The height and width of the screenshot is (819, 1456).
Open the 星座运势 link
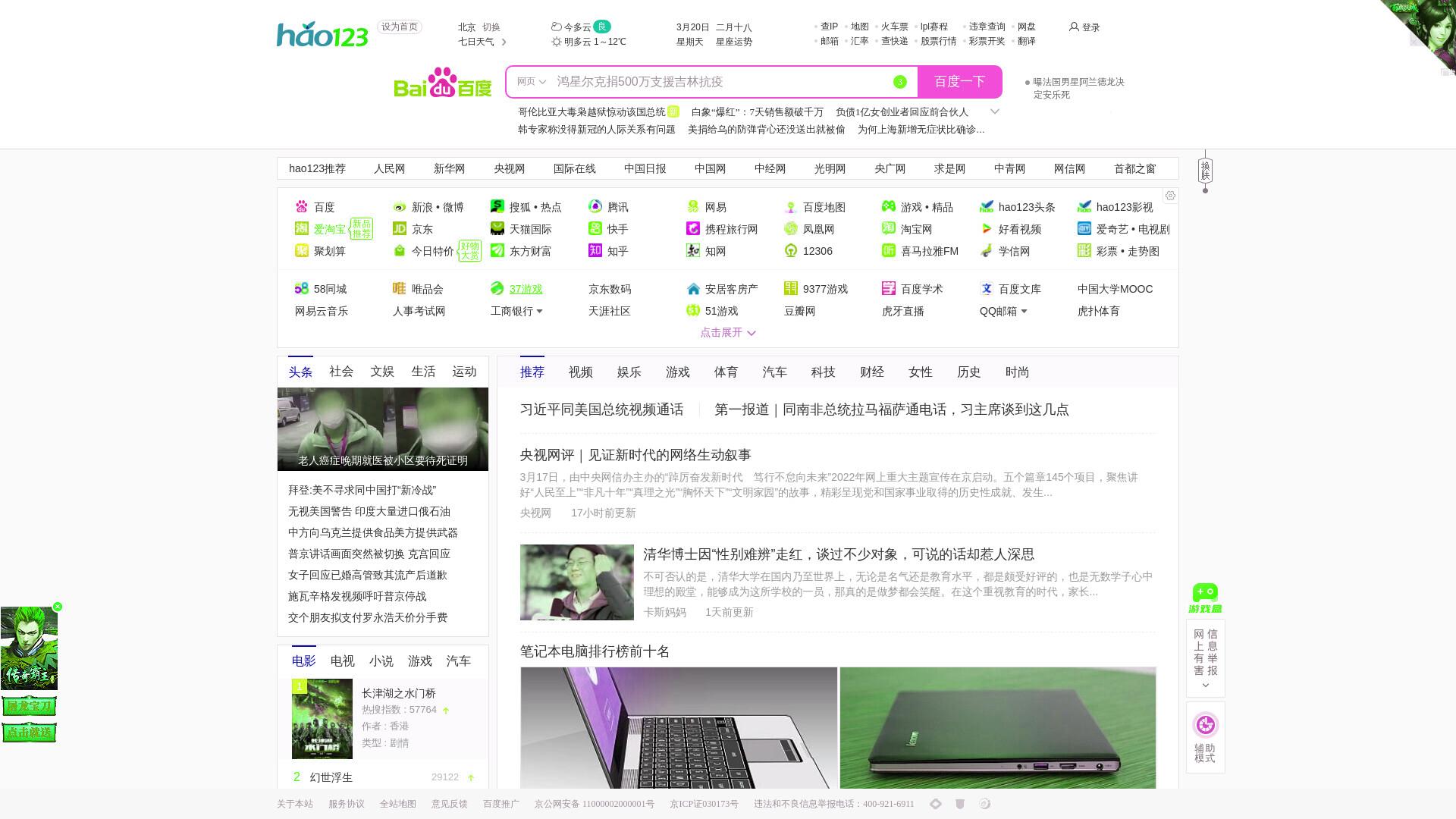point(734,42)
